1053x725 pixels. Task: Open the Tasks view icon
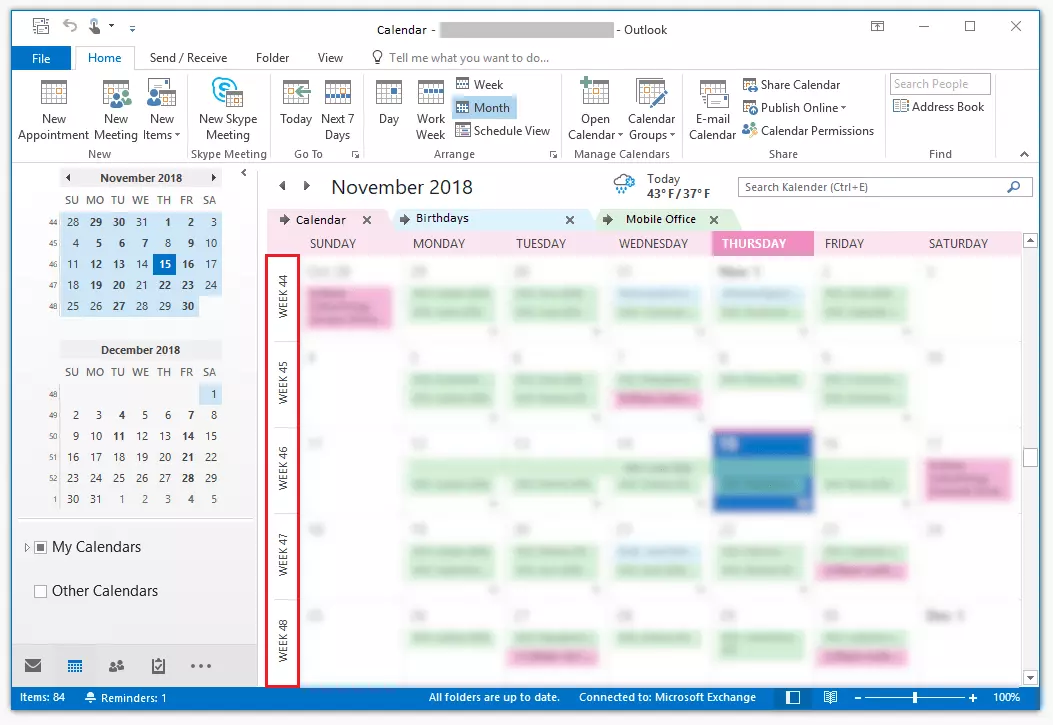158,664
